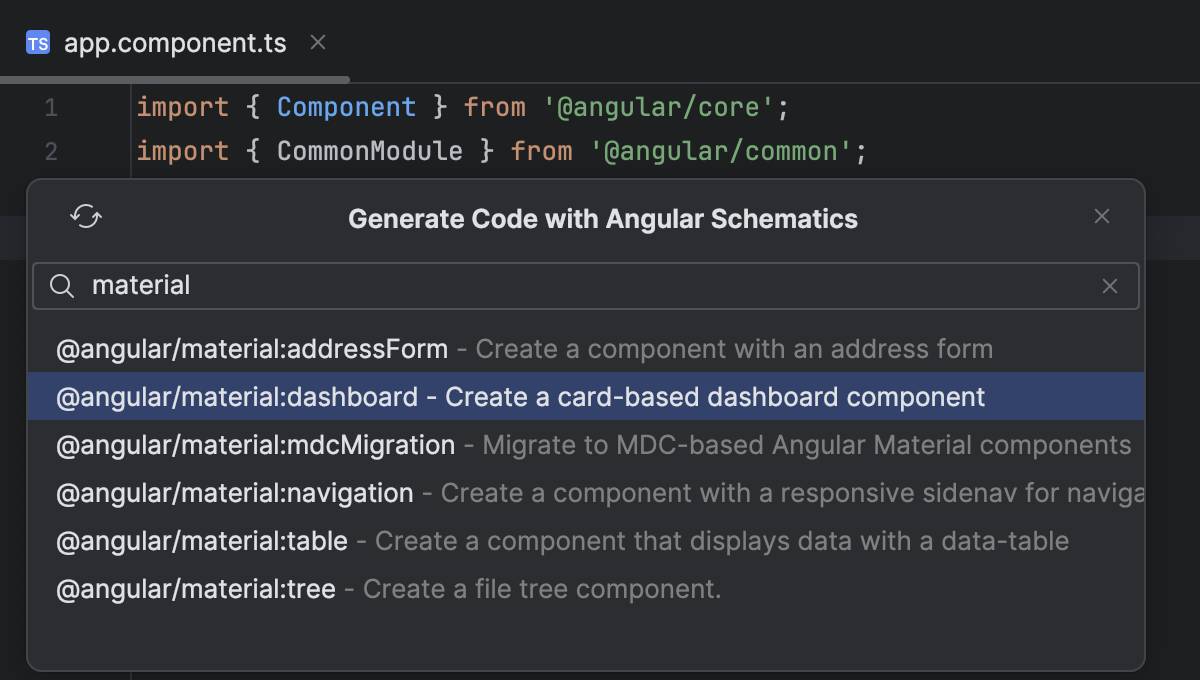Click the refresh schematics icon
1200x680 pixels.
(x=86, y=216)
